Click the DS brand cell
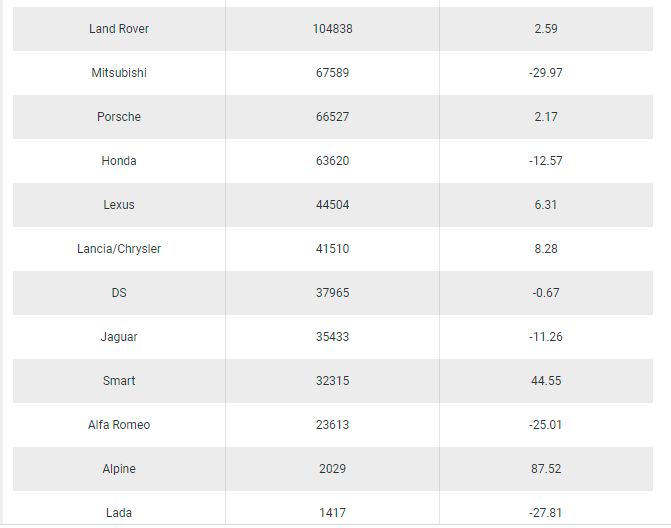 point(119,293)
